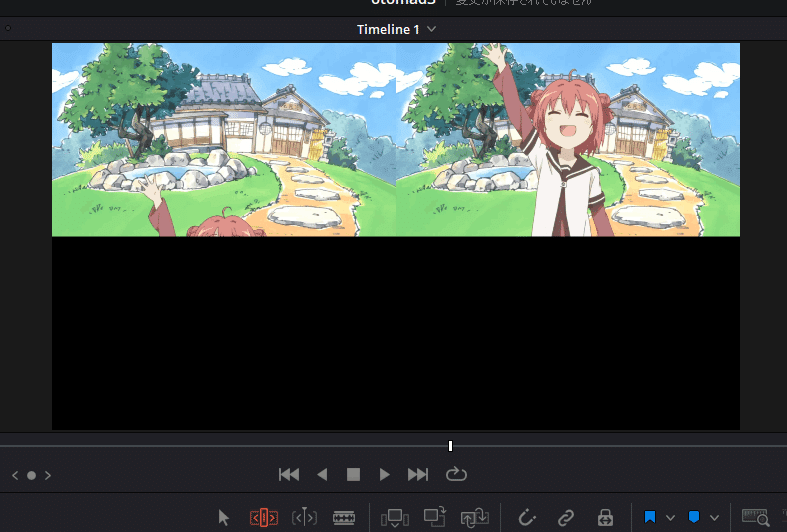The height and width of the screenshot is (532, 787).
Task: Click the small dot at viewer top-left
Action: click(8, 28)
